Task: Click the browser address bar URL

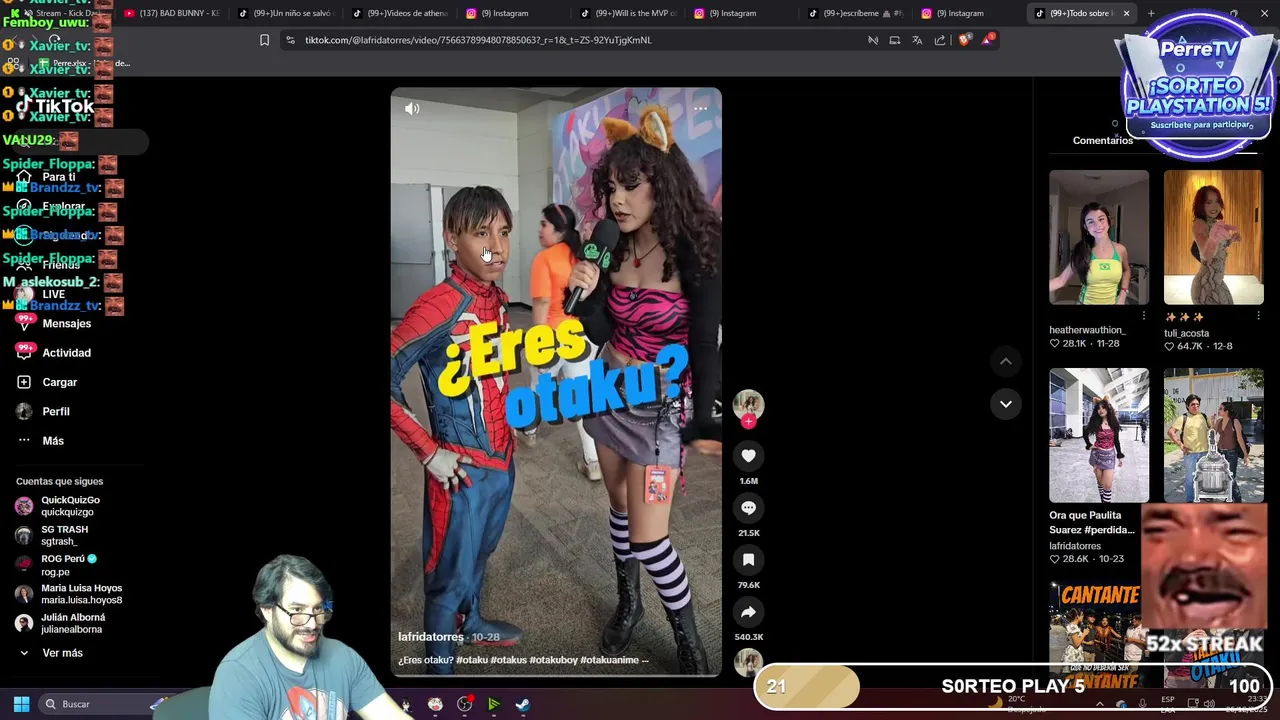Action: click(478, 40)
